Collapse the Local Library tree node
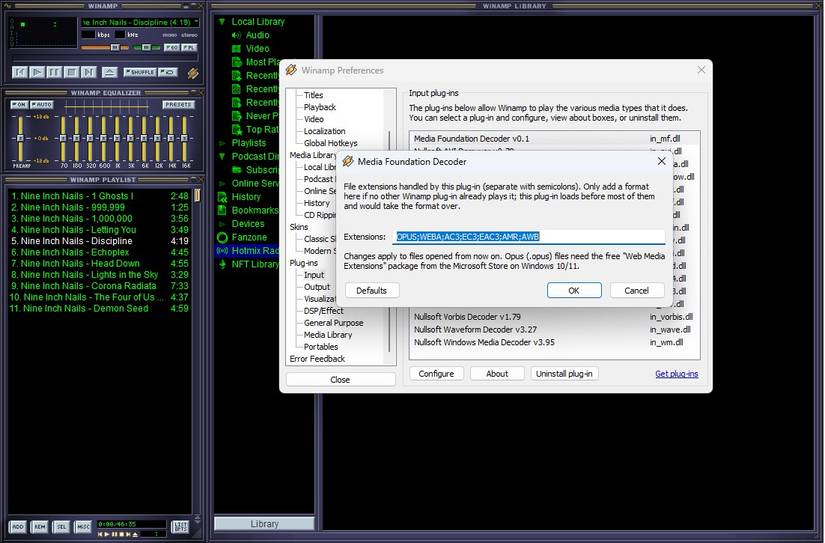The height and width of the screenshot is (543, 825). click(x=222, y=22)
